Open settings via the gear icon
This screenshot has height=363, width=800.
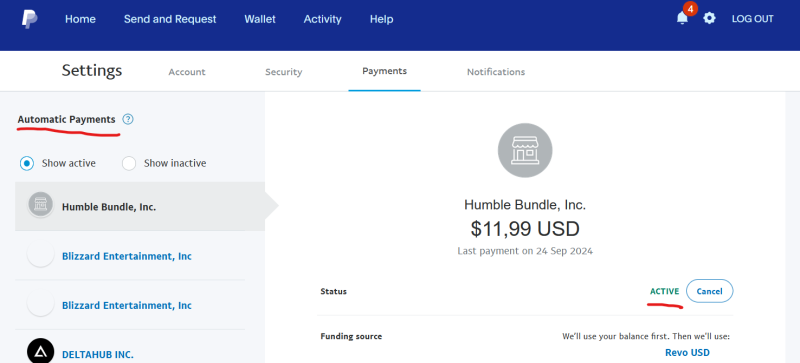[709, 18]
